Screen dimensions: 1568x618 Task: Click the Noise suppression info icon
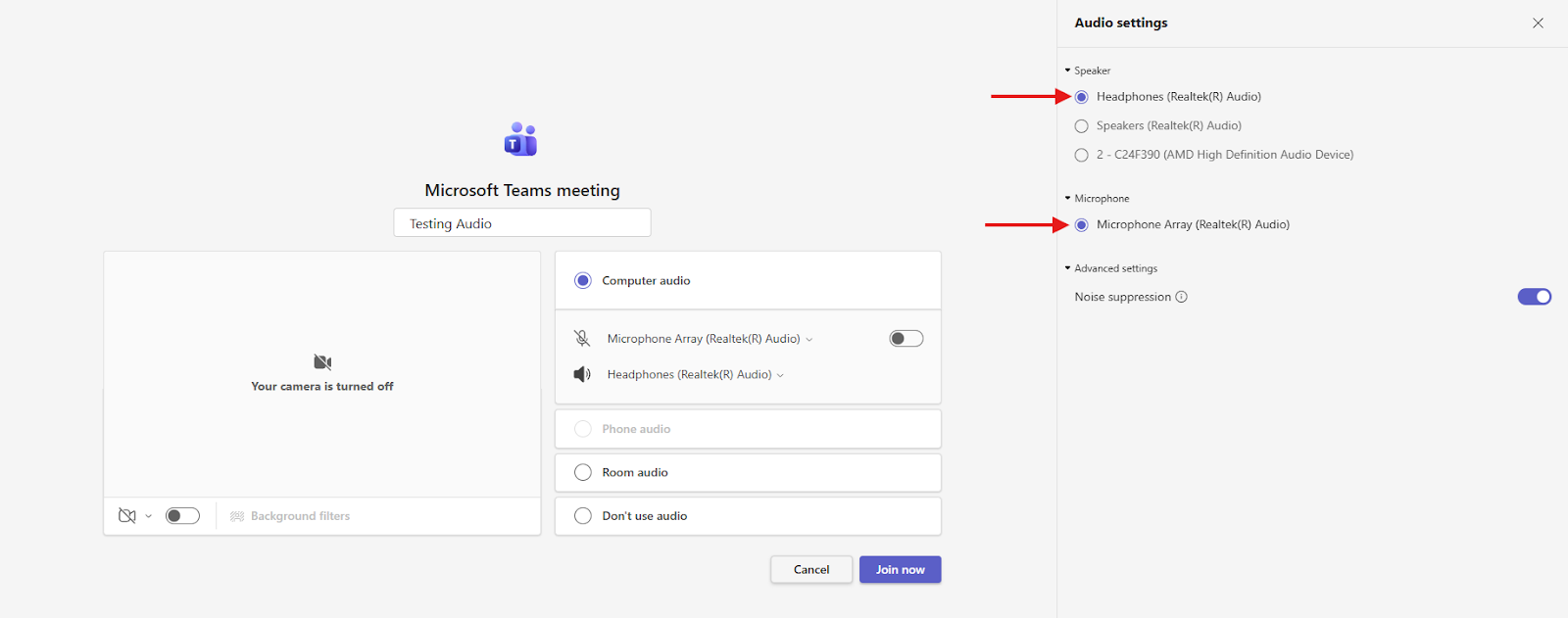coord(1181,297)
